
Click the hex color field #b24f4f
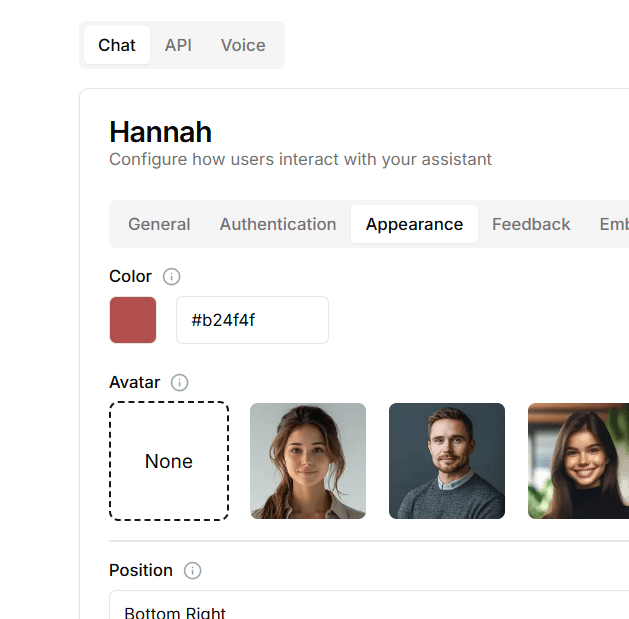pos(252,320)
